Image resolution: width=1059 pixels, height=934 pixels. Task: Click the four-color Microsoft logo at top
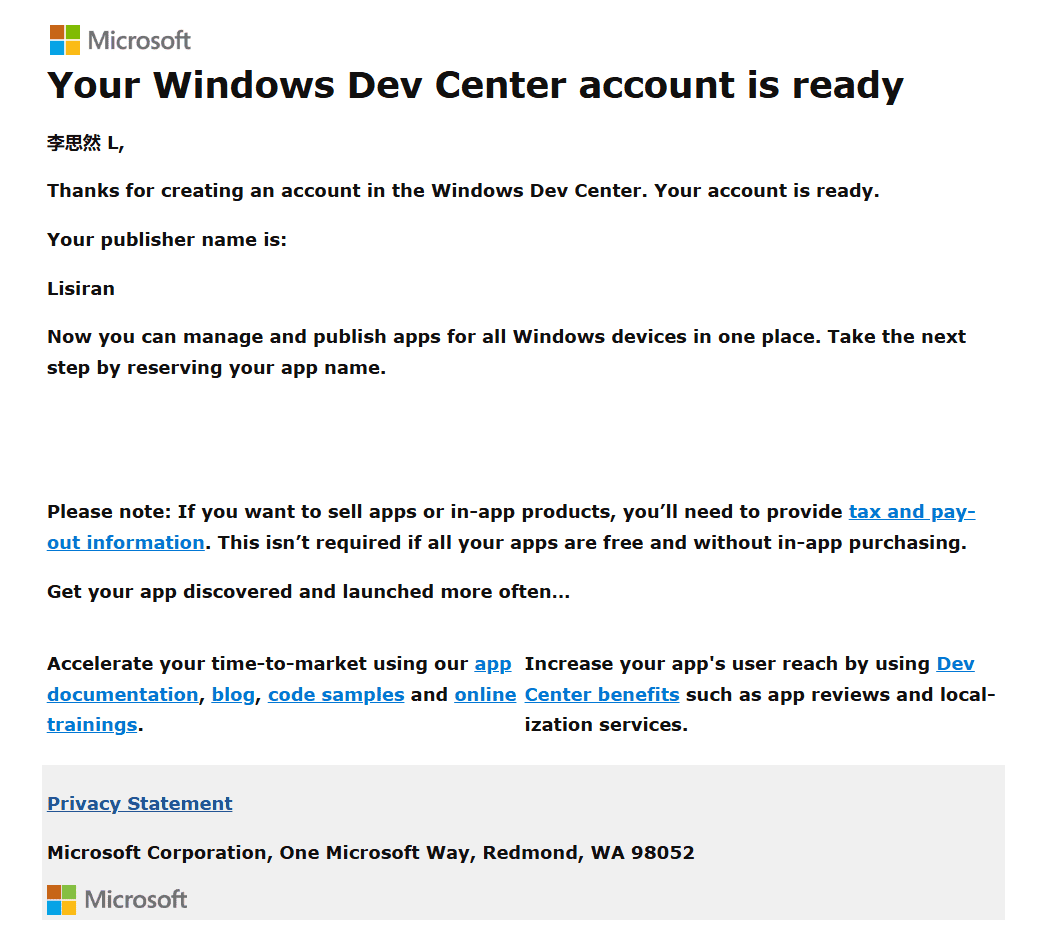[64, 40]
